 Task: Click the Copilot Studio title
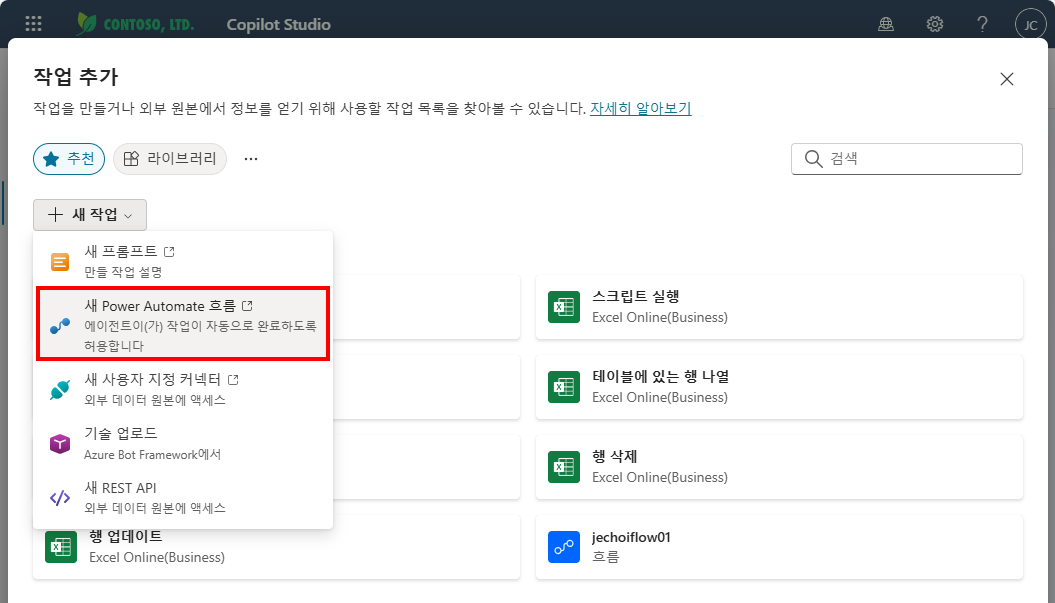pos(279,25)
